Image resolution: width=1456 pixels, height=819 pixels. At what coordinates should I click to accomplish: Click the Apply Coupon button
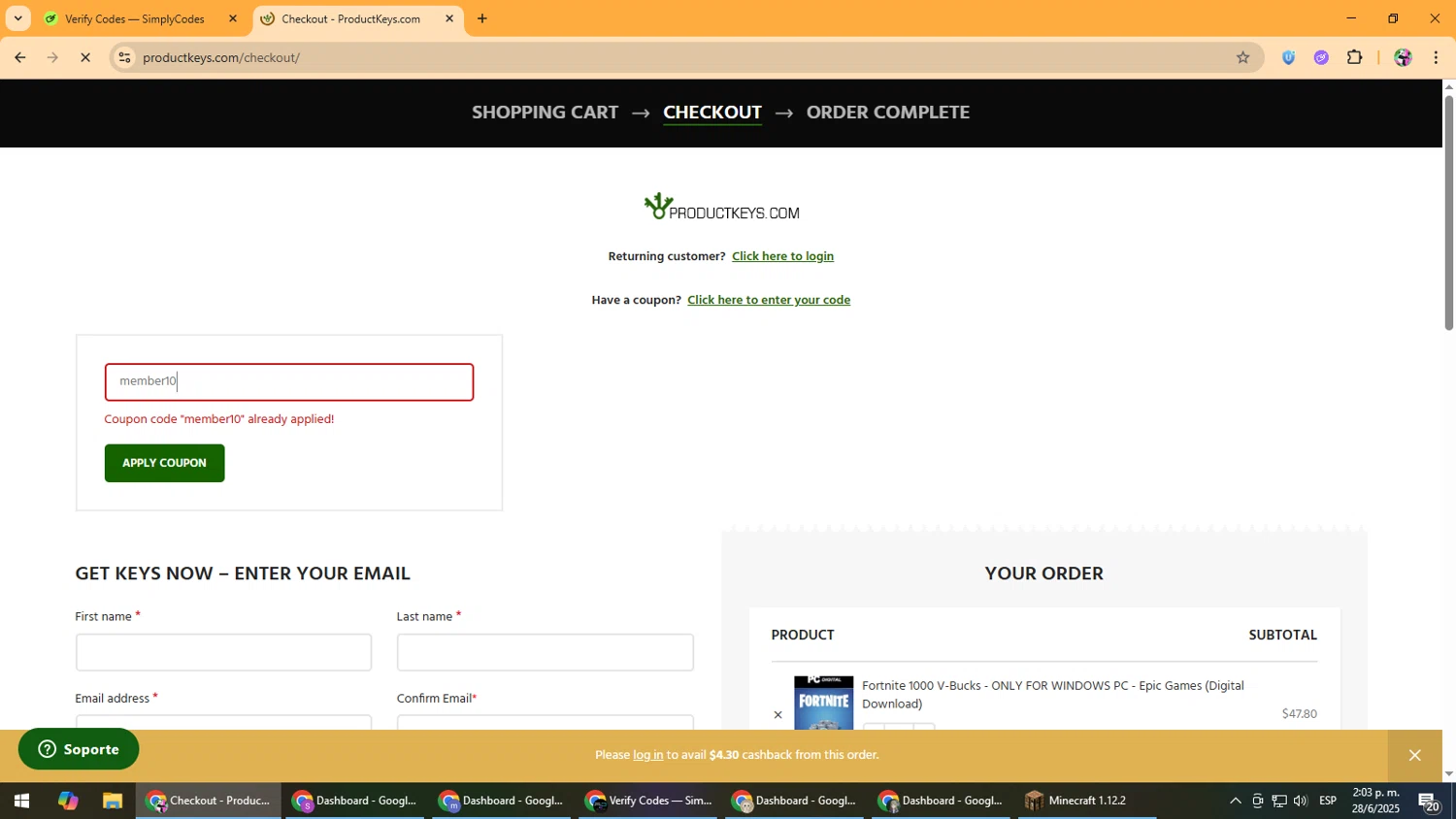click(x=164, y=463)
